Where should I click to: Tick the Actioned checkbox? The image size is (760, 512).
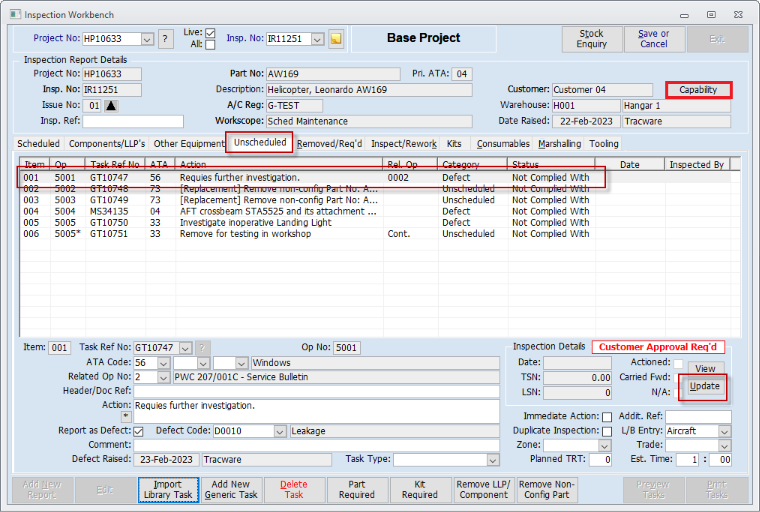point(678,363)
